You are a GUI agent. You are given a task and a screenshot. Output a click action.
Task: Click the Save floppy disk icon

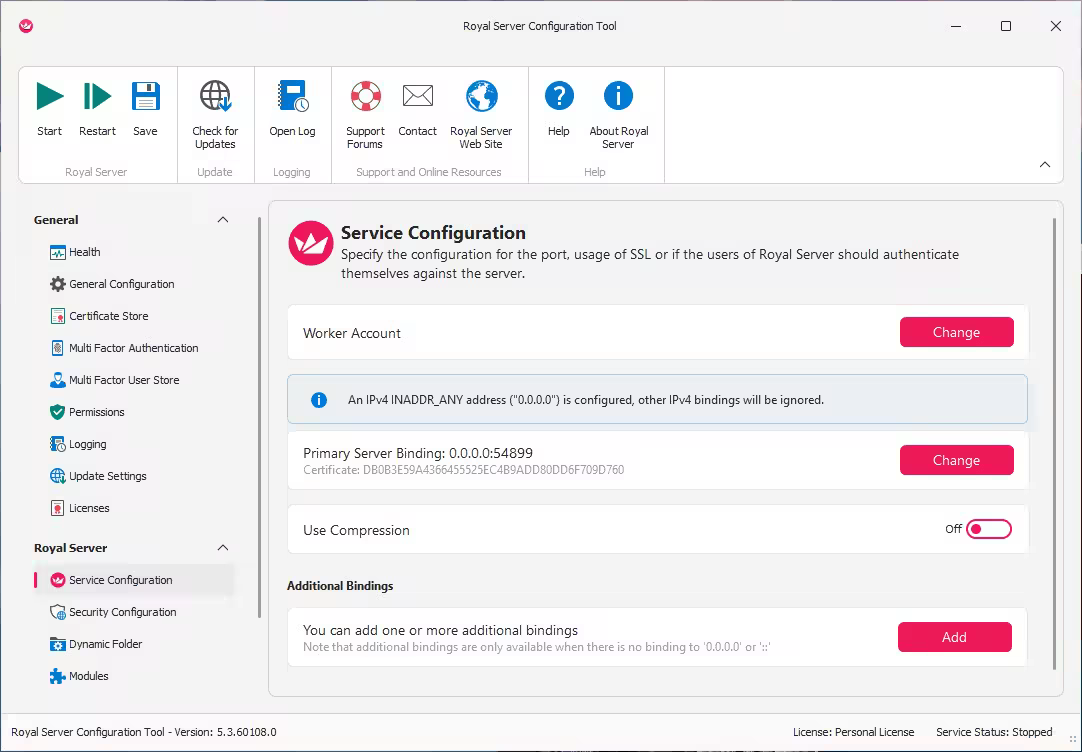[145, 97]
